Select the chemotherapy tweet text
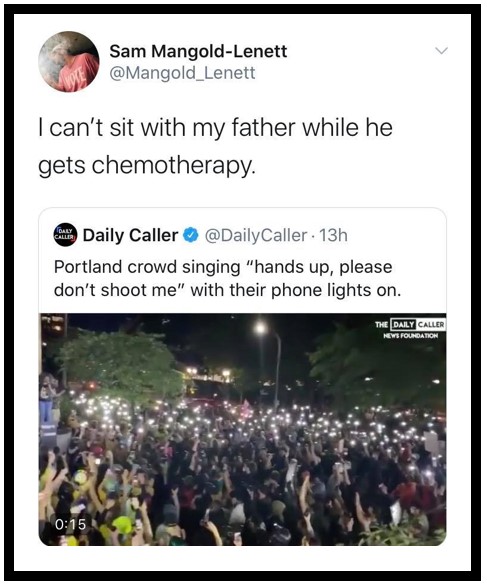Image resolution: width=487 pixels, height=588 pixels. [x=216, y=146]
